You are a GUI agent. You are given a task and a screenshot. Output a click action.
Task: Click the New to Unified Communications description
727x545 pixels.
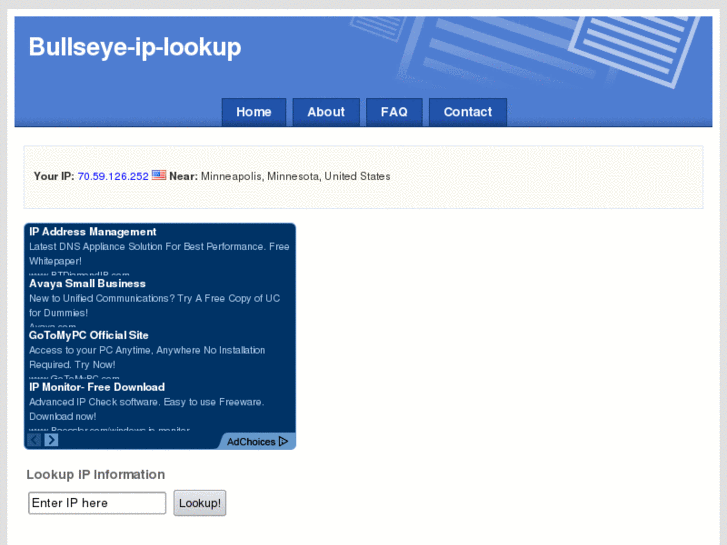[x=154, y=305]
